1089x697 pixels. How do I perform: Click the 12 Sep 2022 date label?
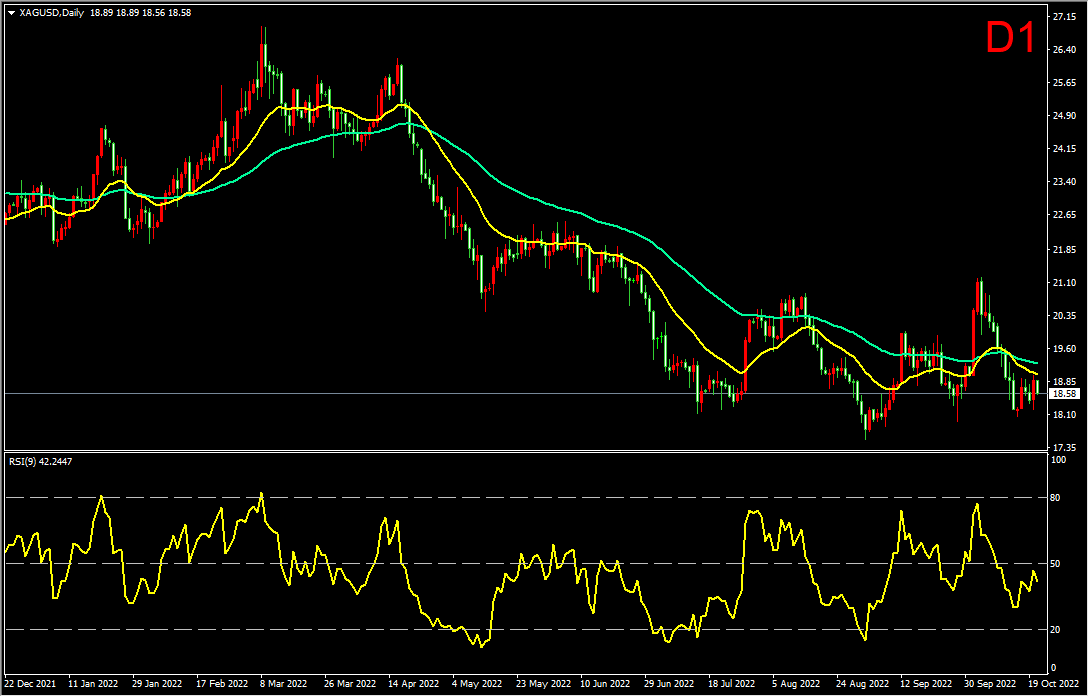[926, 683]
